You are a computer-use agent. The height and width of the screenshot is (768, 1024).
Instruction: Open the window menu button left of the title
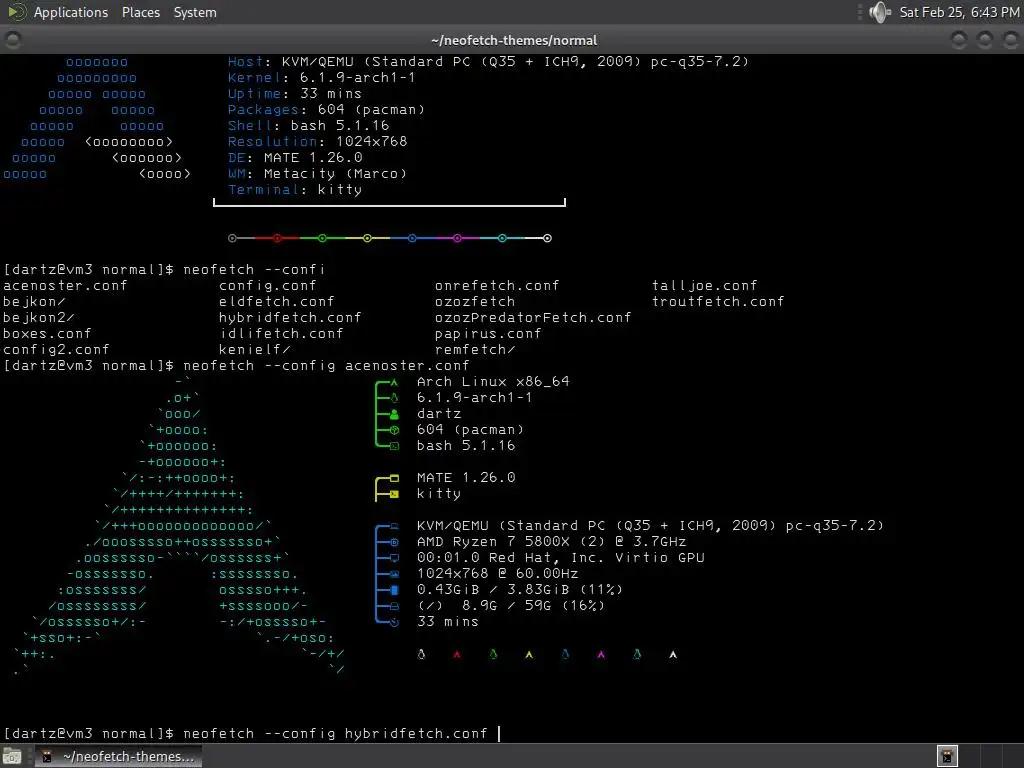tap(12, 40)
